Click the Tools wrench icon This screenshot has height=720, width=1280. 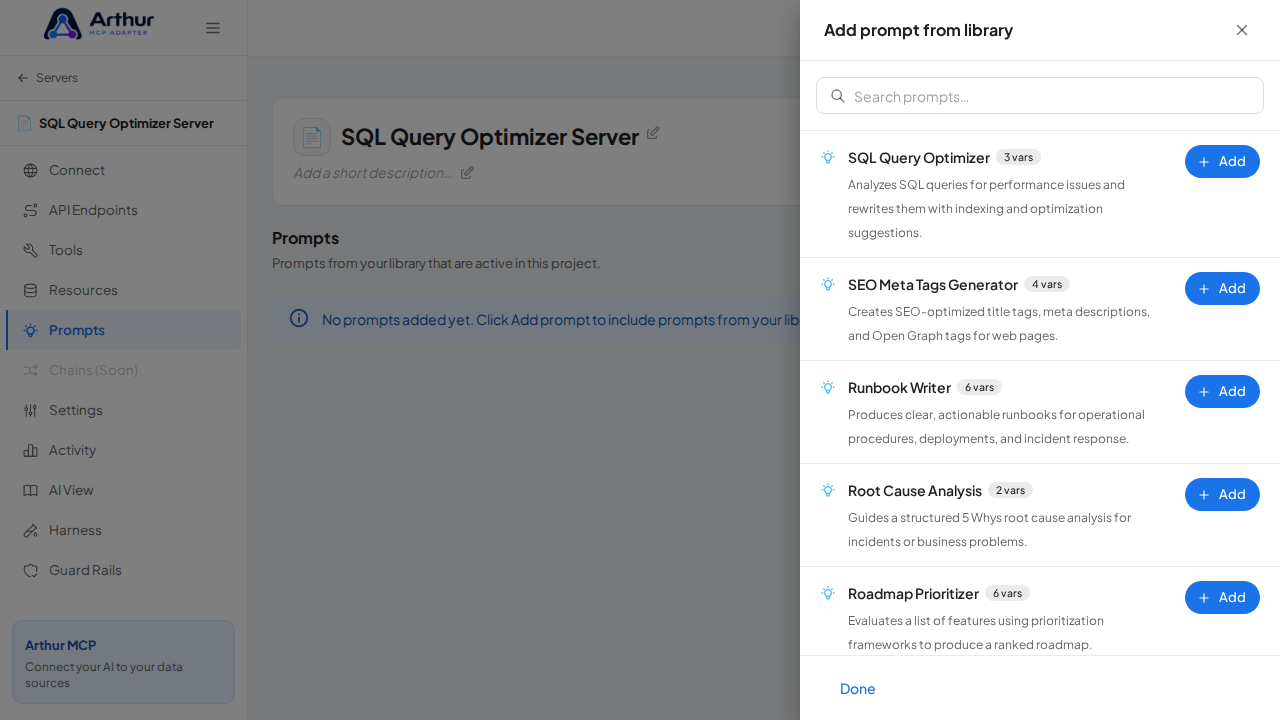31,250
